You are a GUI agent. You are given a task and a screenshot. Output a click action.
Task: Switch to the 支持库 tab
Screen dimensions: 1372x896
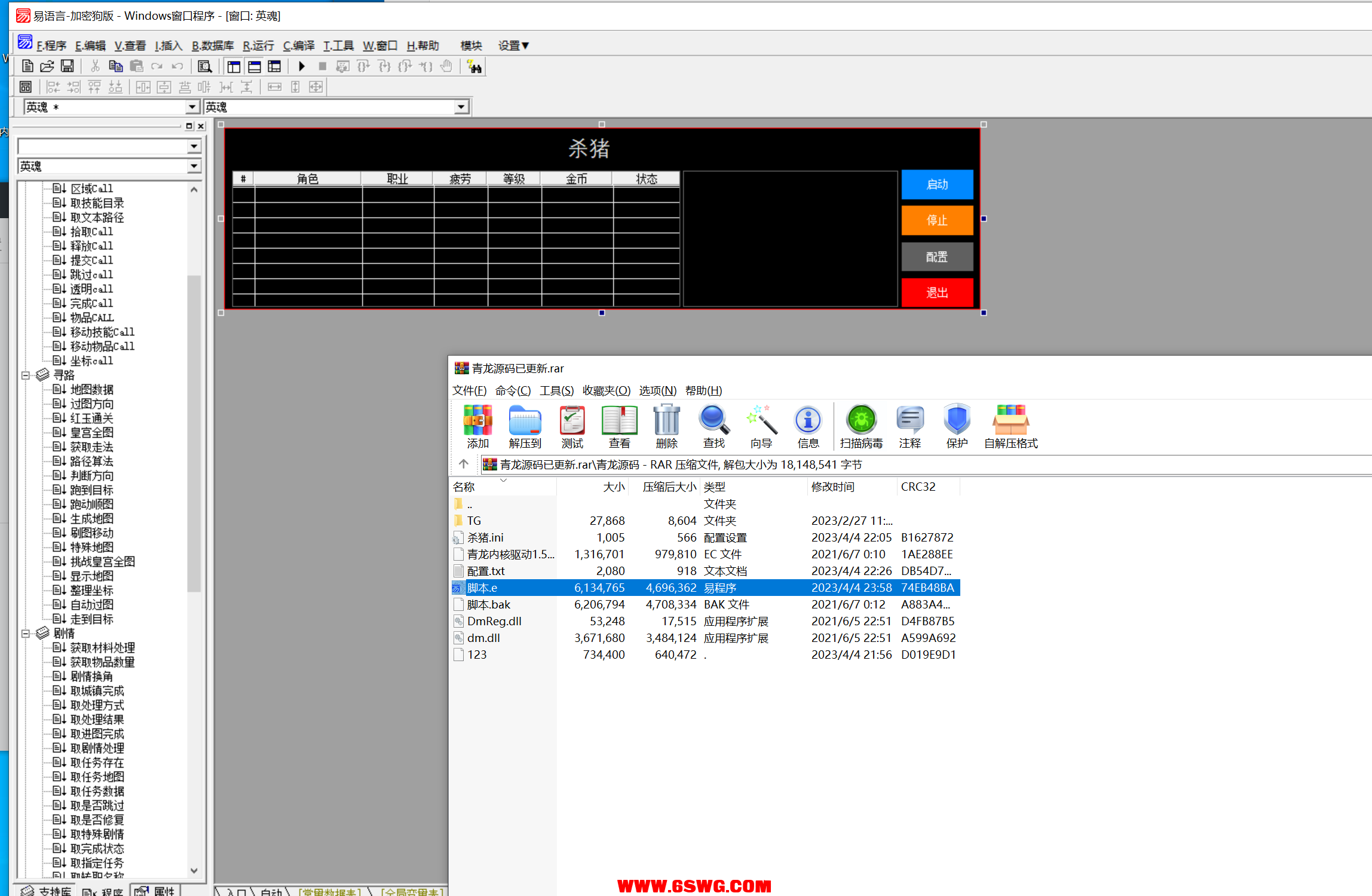pyautogui.click(x=46, y=891)
